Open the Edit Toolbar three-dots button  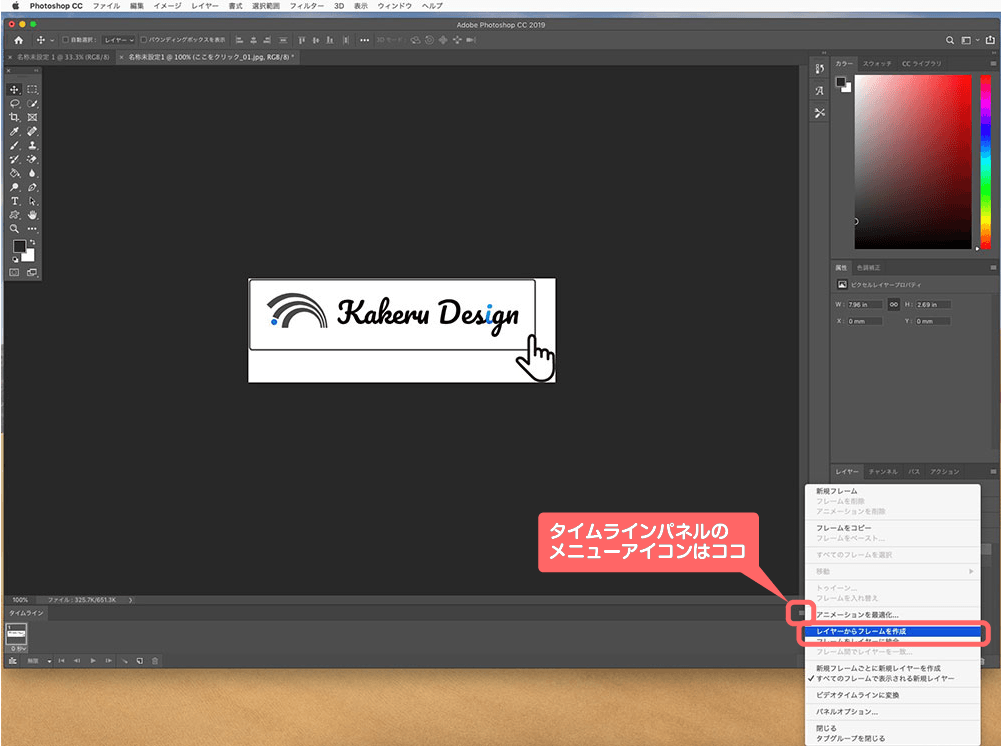(32, 229)
